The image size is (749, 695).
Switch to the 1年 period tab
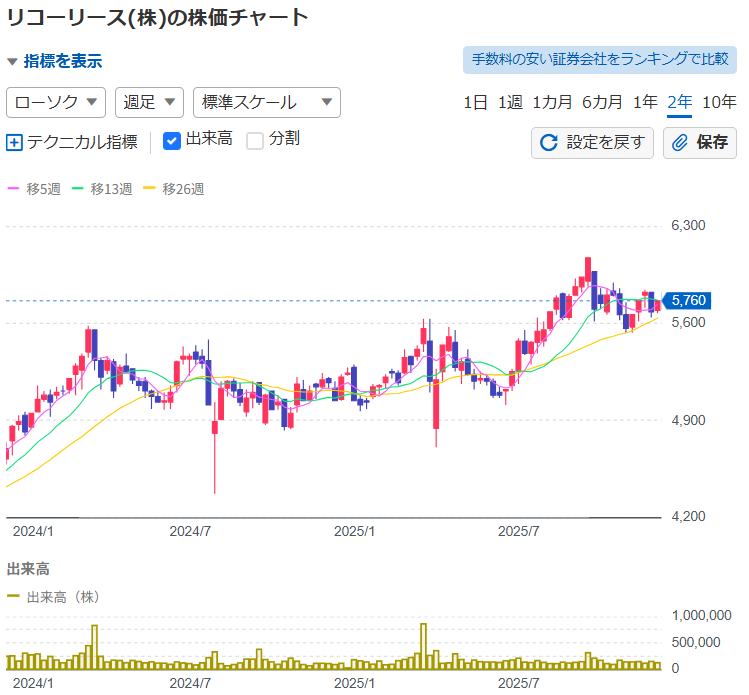(645, 102)
